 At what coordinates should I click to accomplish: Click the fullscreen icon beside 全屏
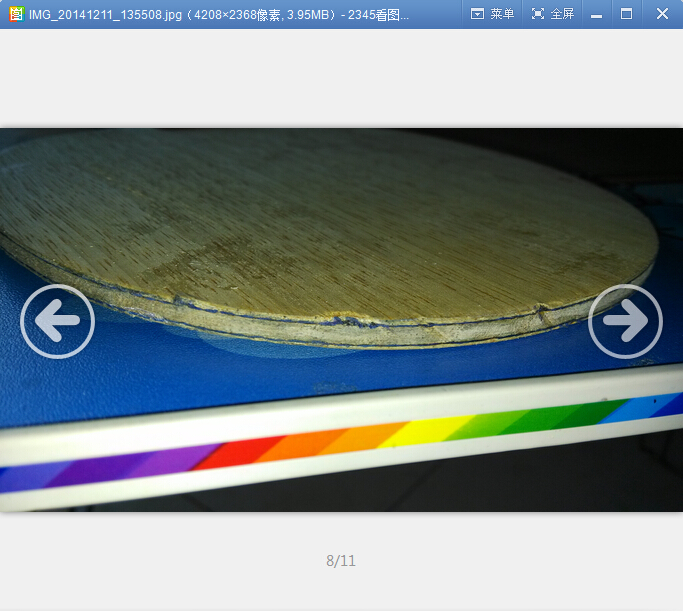(x=538, y=14)
